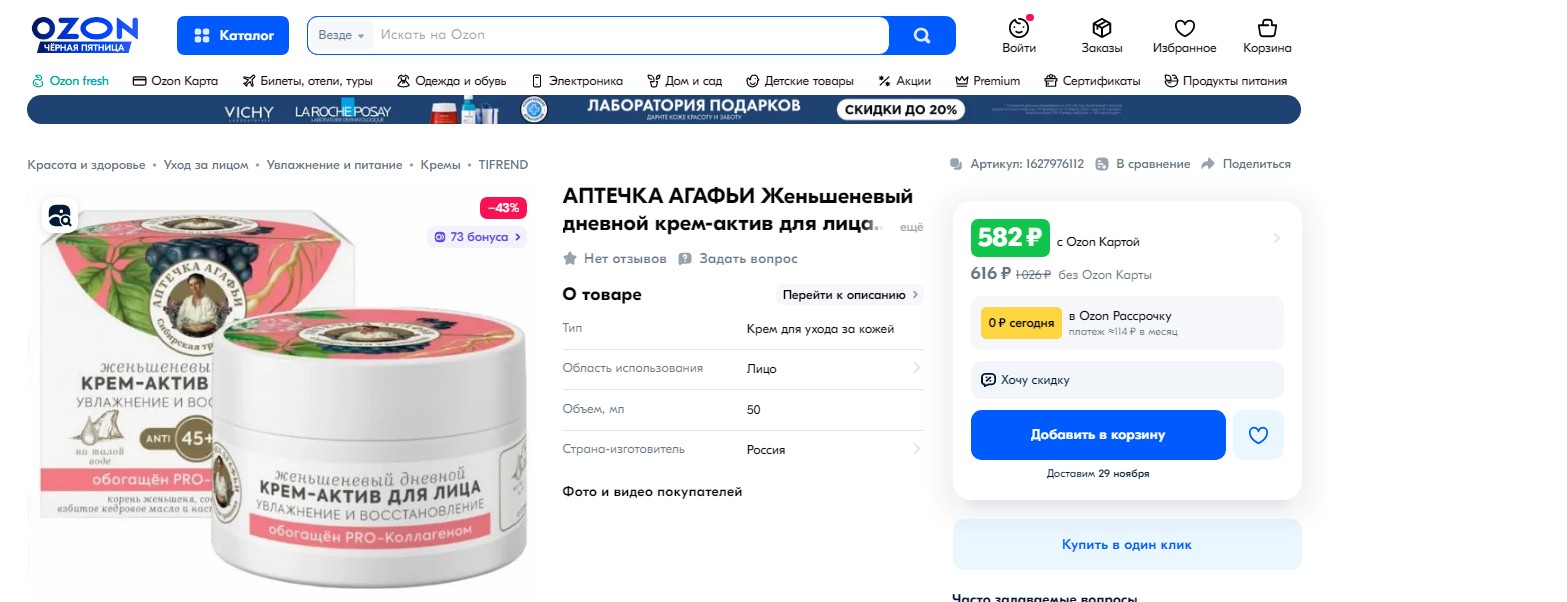Expand Ozon Картой price details chevron

(x=1276, y=239)
